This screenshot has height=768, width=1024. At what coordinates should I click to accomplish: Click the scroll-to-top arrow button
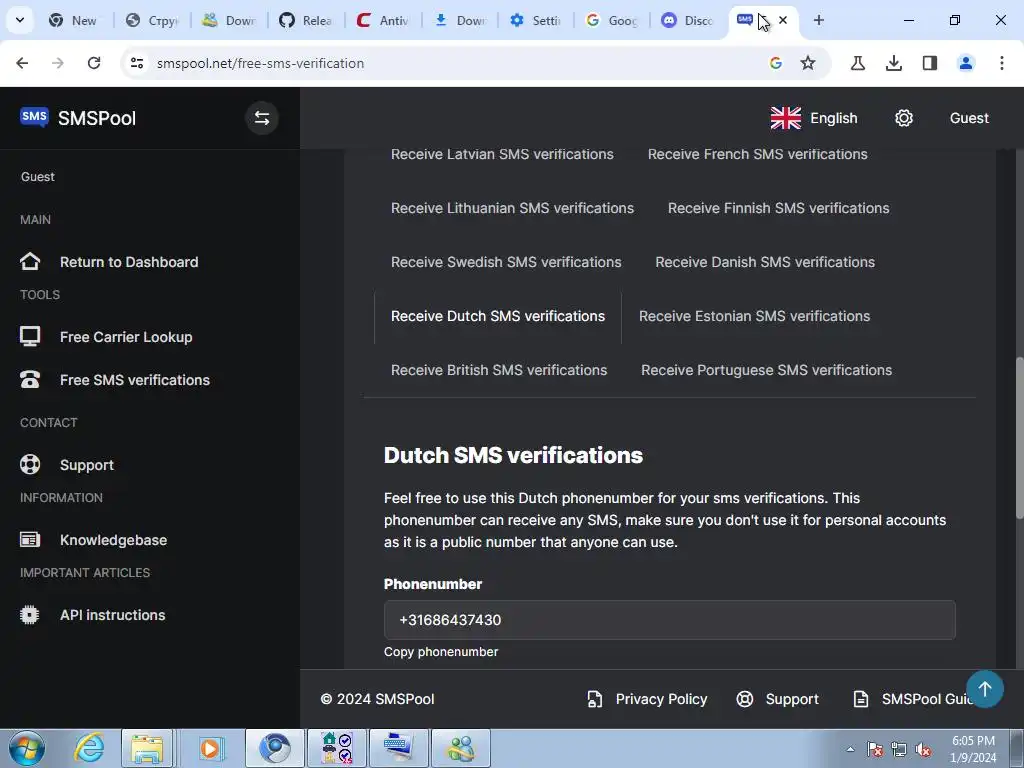[985, 689]
